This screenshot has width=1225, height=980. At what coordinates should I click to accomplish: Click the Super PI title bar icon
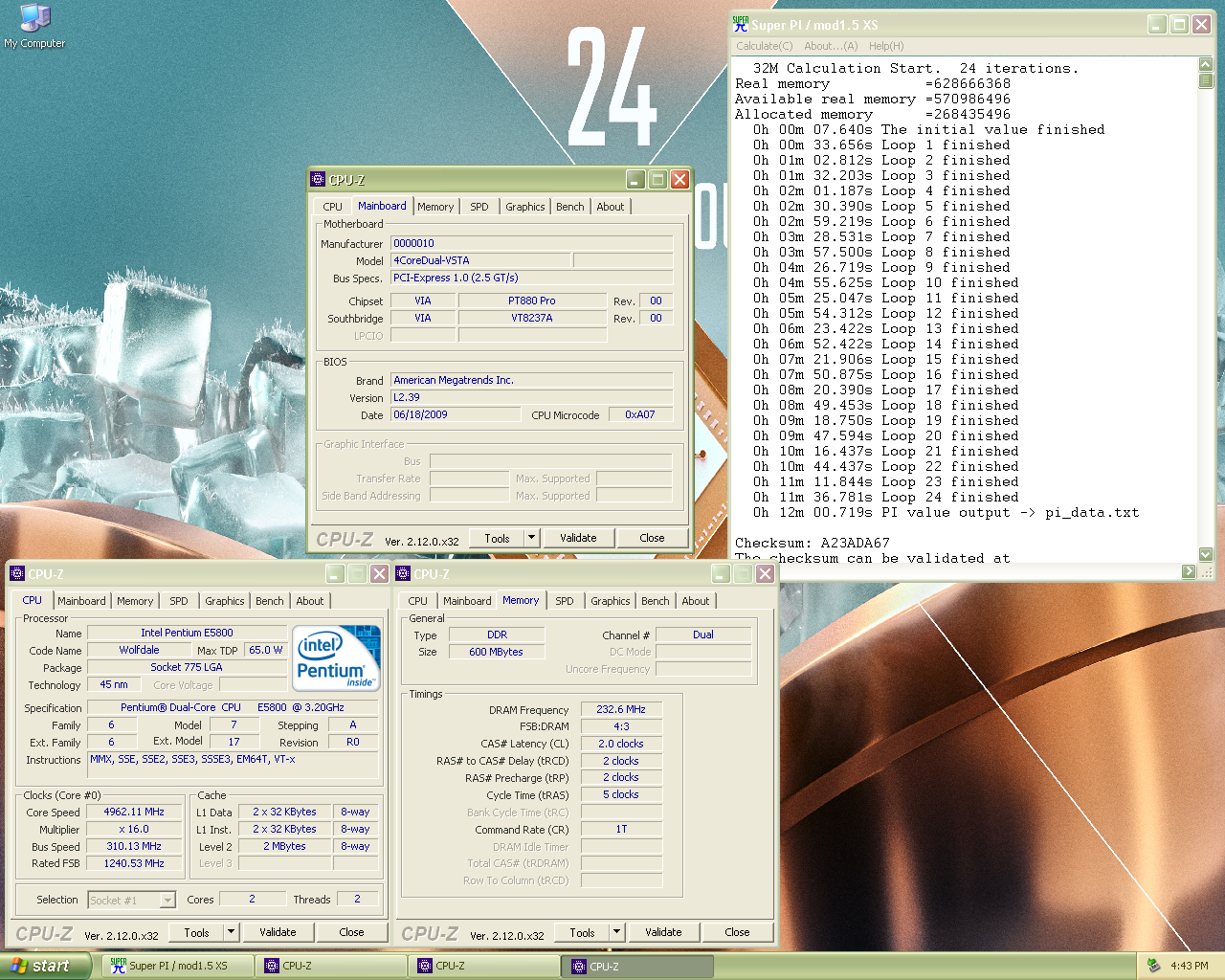[741, 25]
